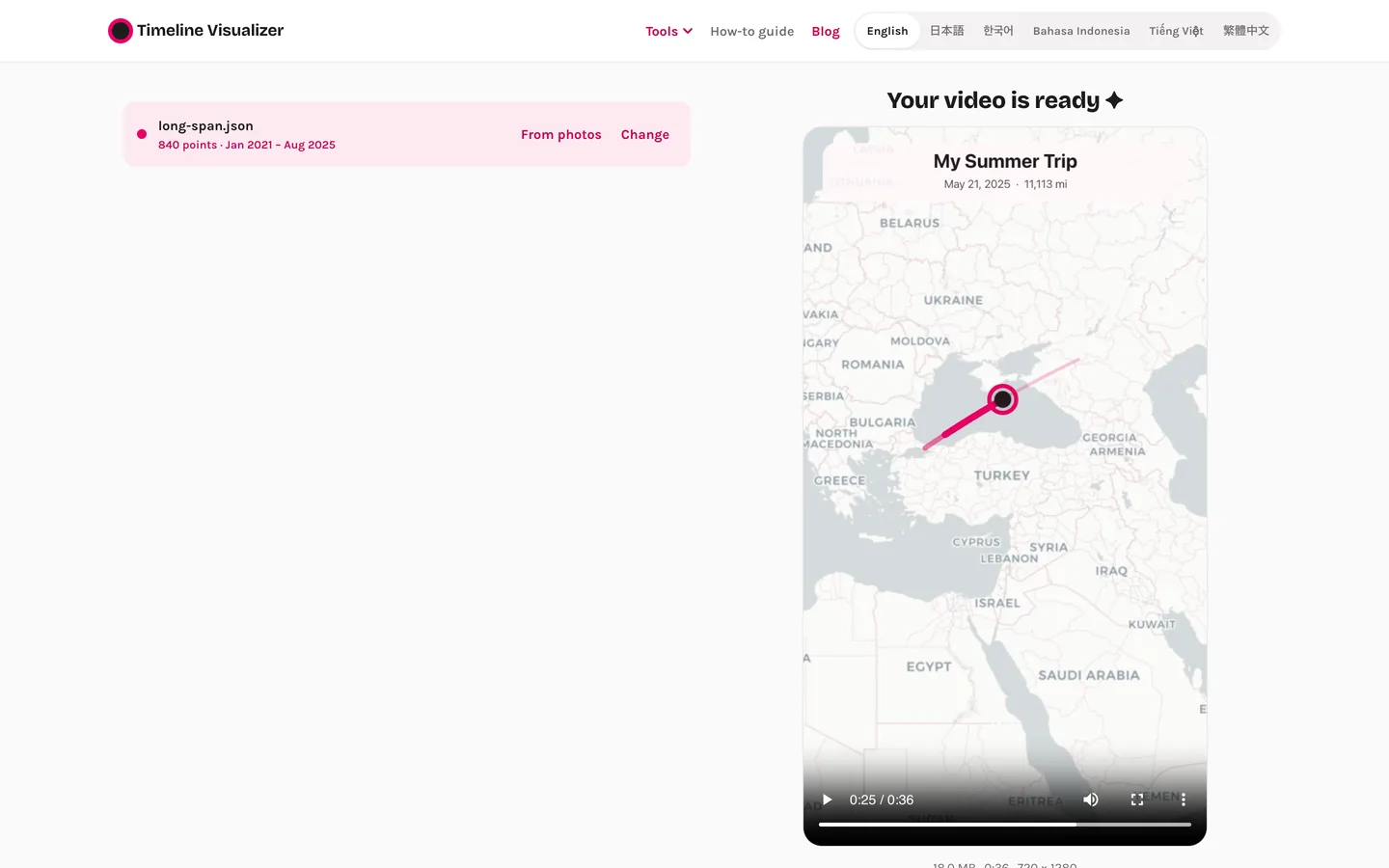This screenshot has height=868, width=1389.
Task: Mute the video with speaker icon
Action: pos(1091,800)
